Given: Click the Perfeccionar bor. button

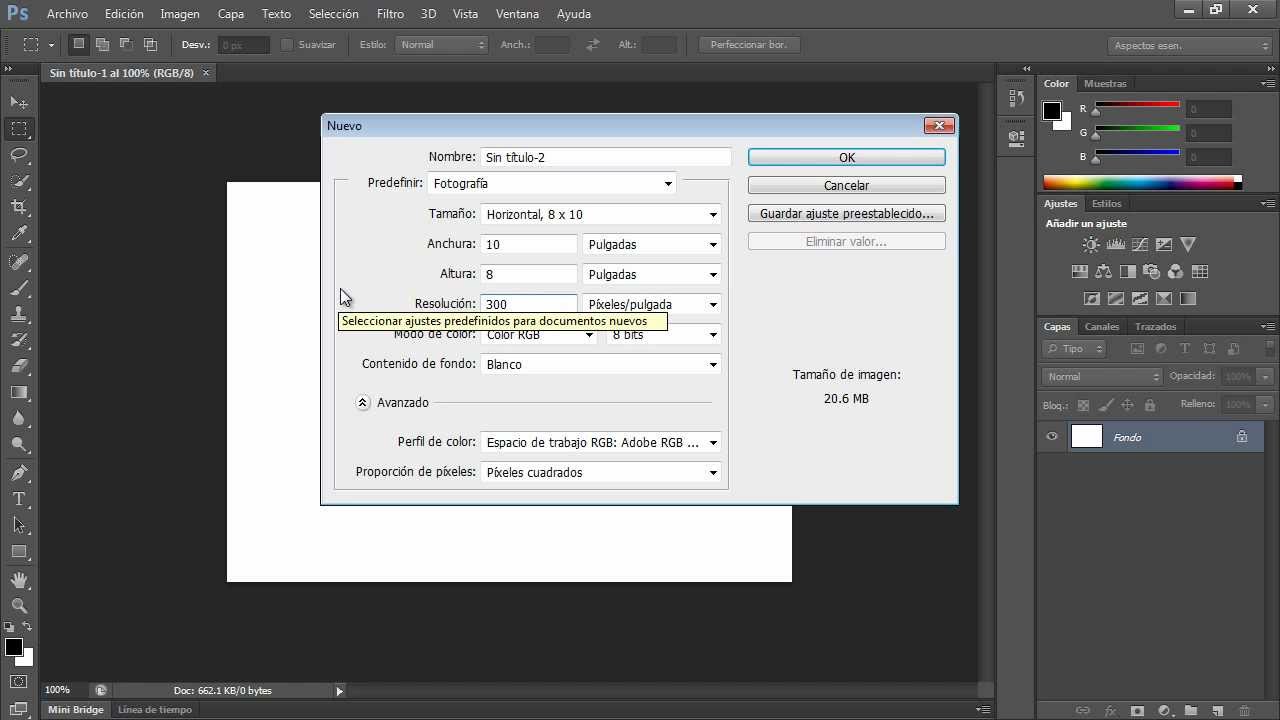Looking at the screenshot, I should [x=749, y=45].
